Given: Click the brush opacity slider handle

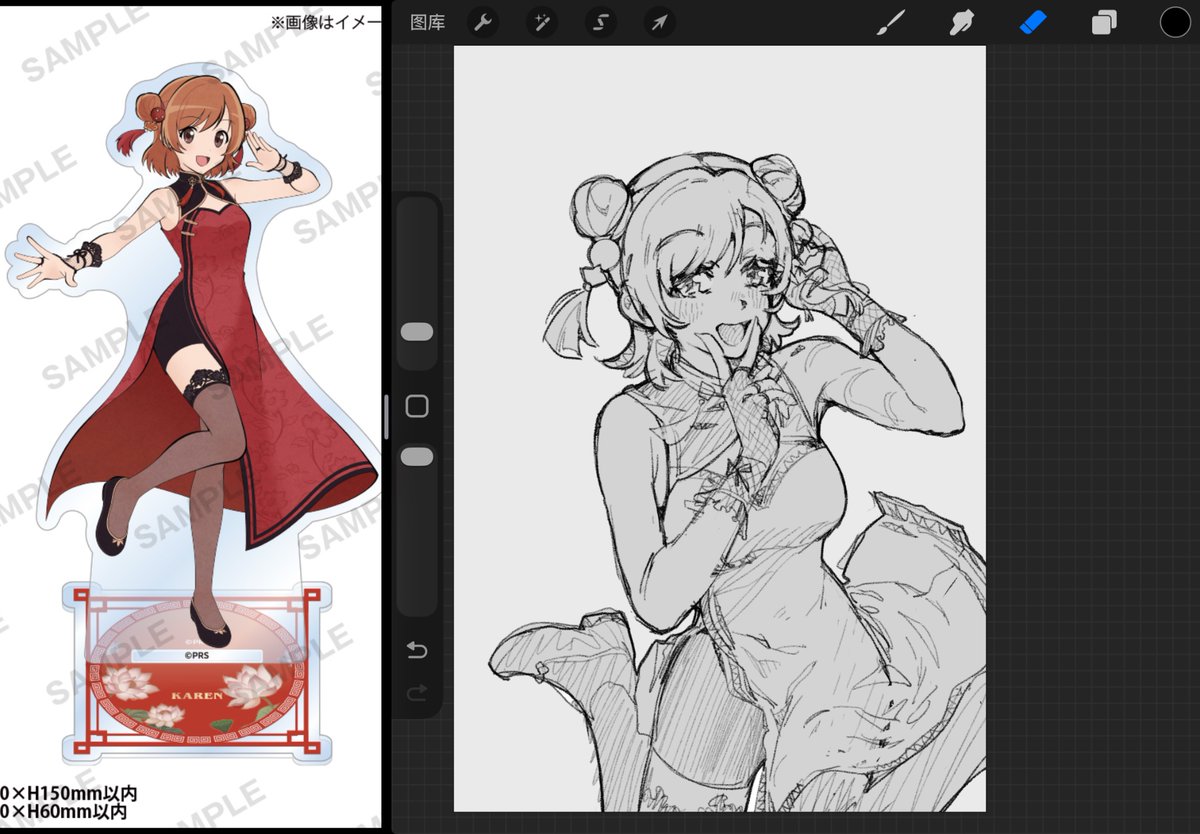Looking at the screenshot, I should [417, 457].
